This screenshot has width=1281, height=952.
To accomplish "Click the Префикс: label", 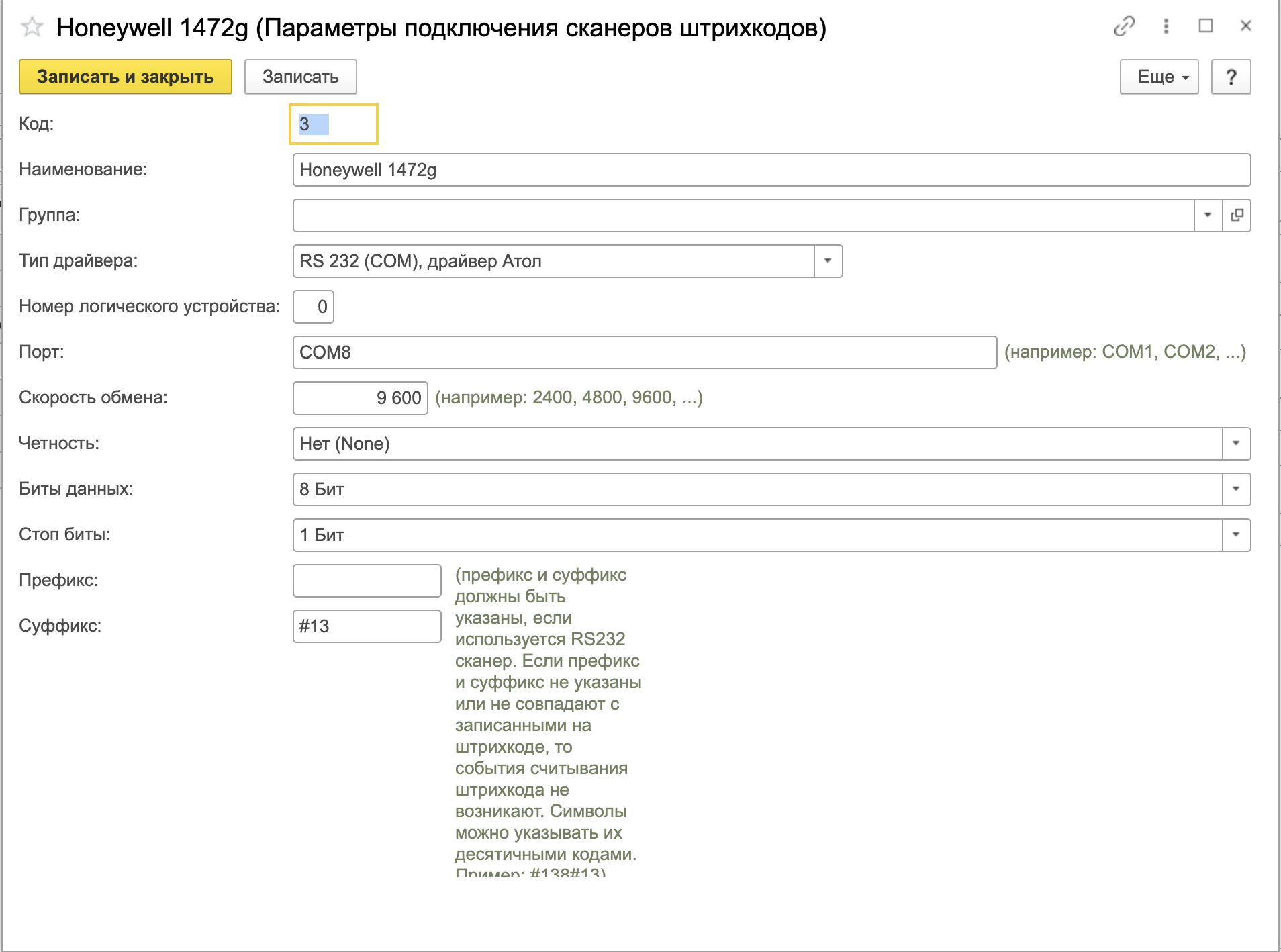I will 58,580.
